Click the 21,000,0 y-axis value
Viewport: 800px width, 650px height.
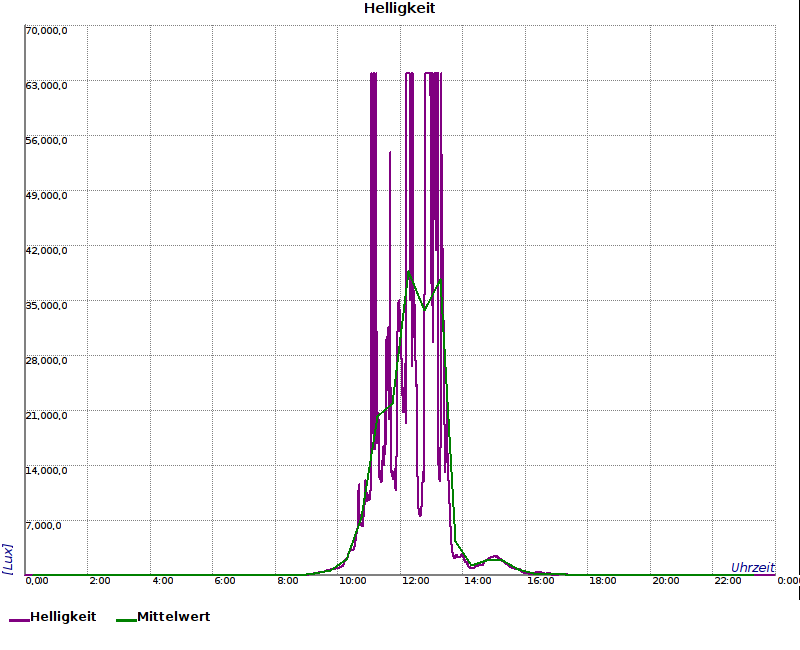pos(46,415)
